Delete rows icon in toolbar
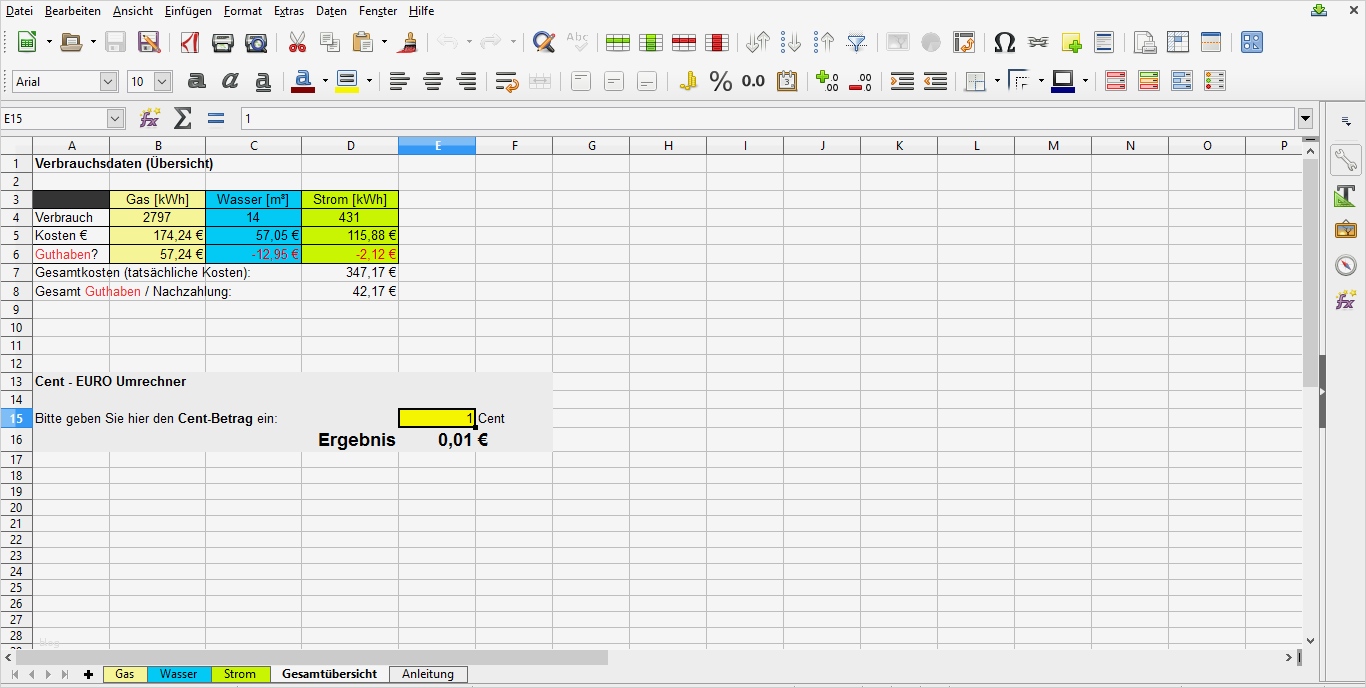1366x688 pixels. (684, 42)
